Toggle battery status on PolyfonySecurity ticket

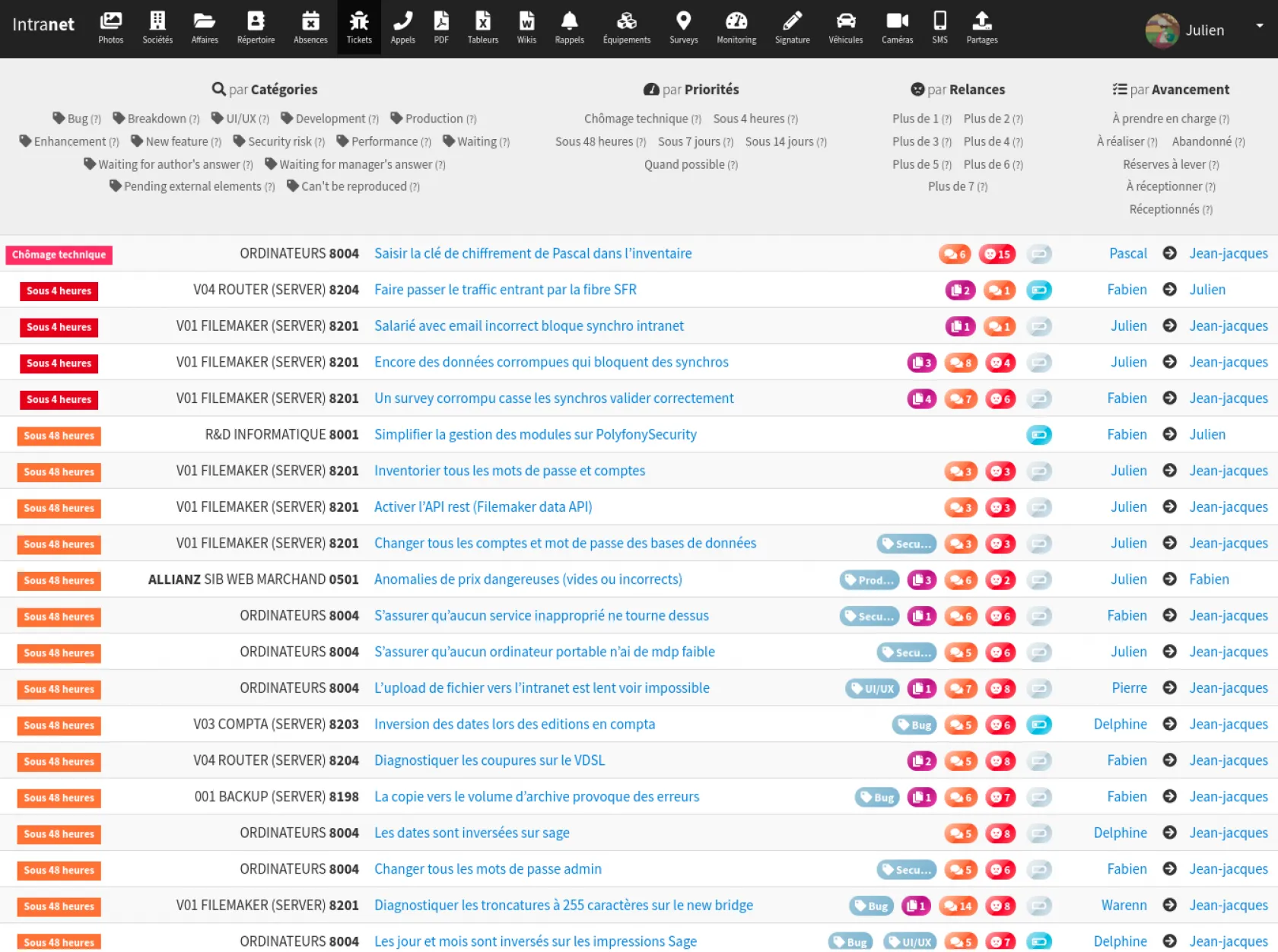click(x=1038, y=435)
